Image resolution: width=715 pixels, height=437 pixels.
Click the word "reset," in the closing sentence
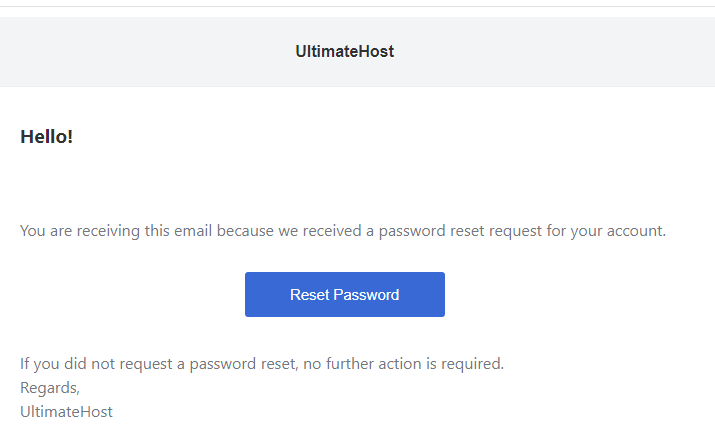[x=279, y=364]
